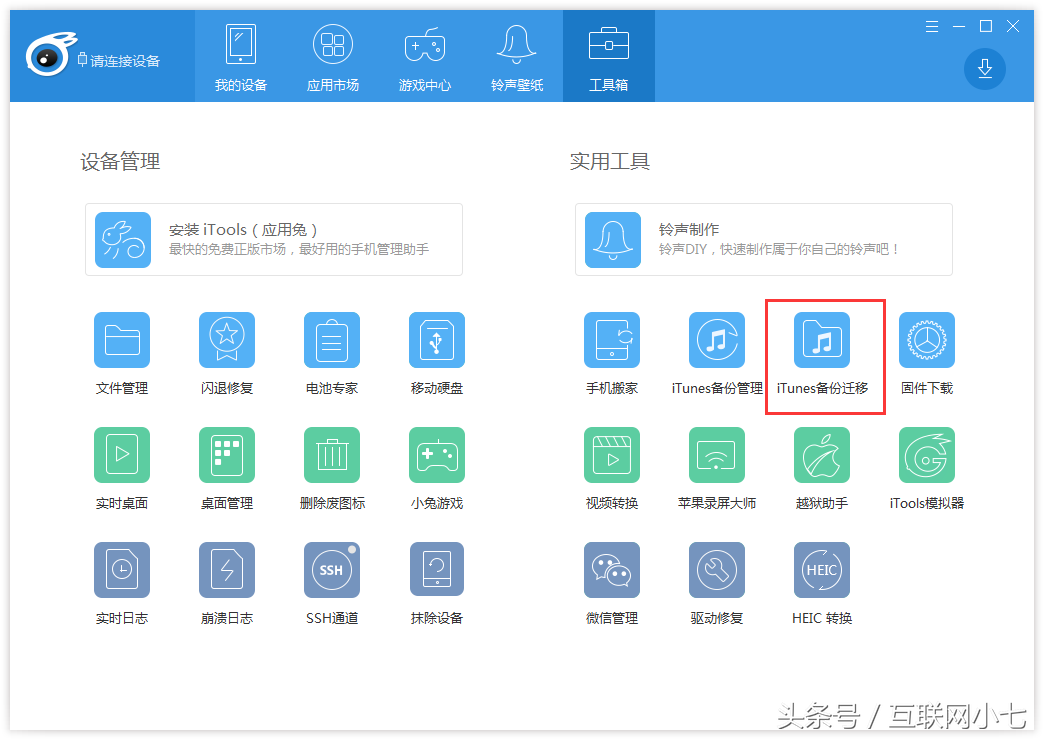
Task: Open the 固件下载 firmware download tool
Action: coord(927,341)
